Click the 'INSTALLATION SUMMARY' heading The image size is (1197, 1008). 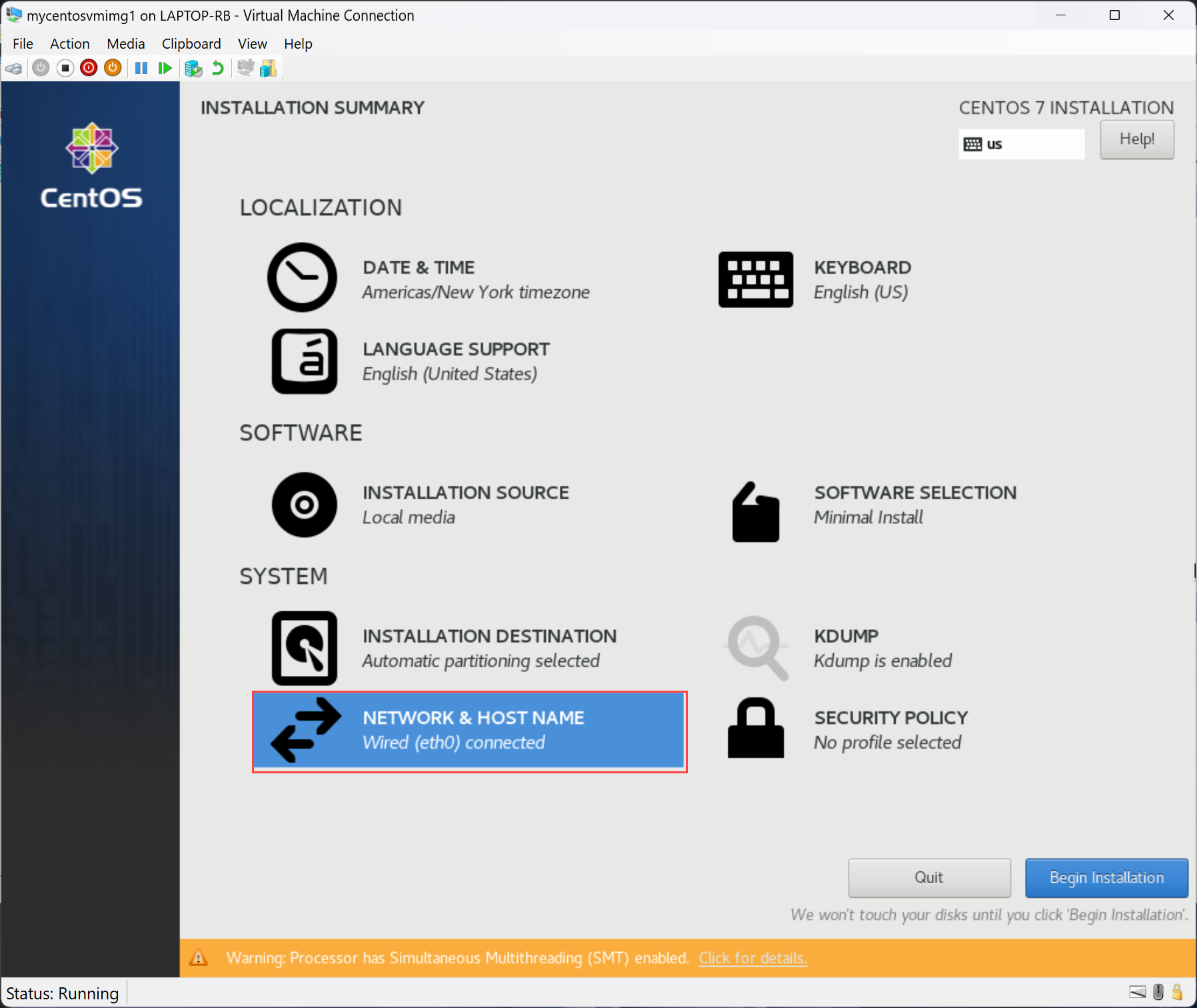[313, 107]
